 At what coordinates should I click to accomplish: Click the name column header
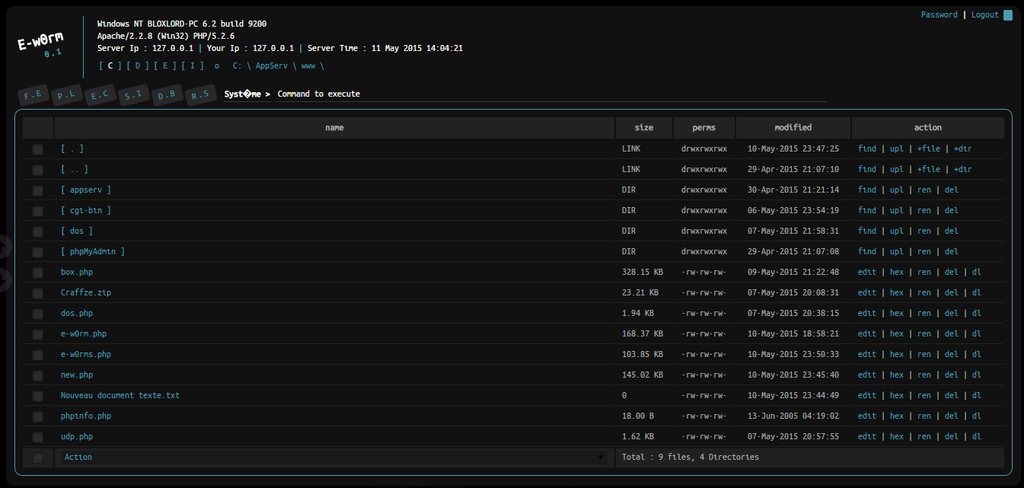[334, 128]
